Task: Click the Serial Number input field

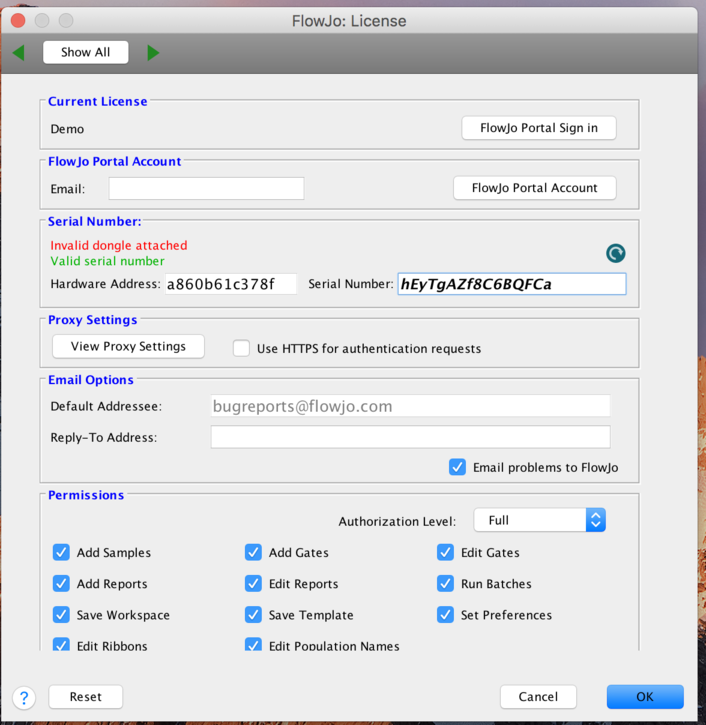Action: pyautogui.click(x=512, y=284)
